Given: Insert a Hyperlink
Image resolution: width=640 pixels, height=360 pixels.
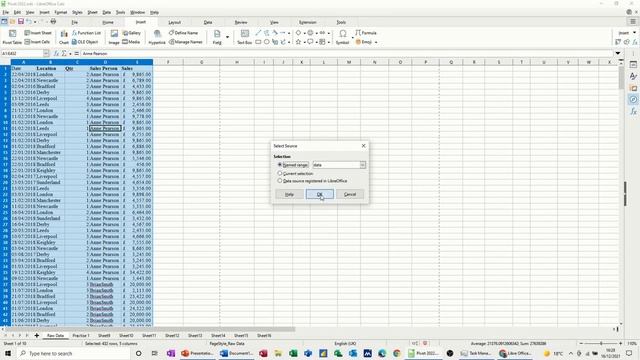Looking at the screenshot, I should click(x=157, y=37).
